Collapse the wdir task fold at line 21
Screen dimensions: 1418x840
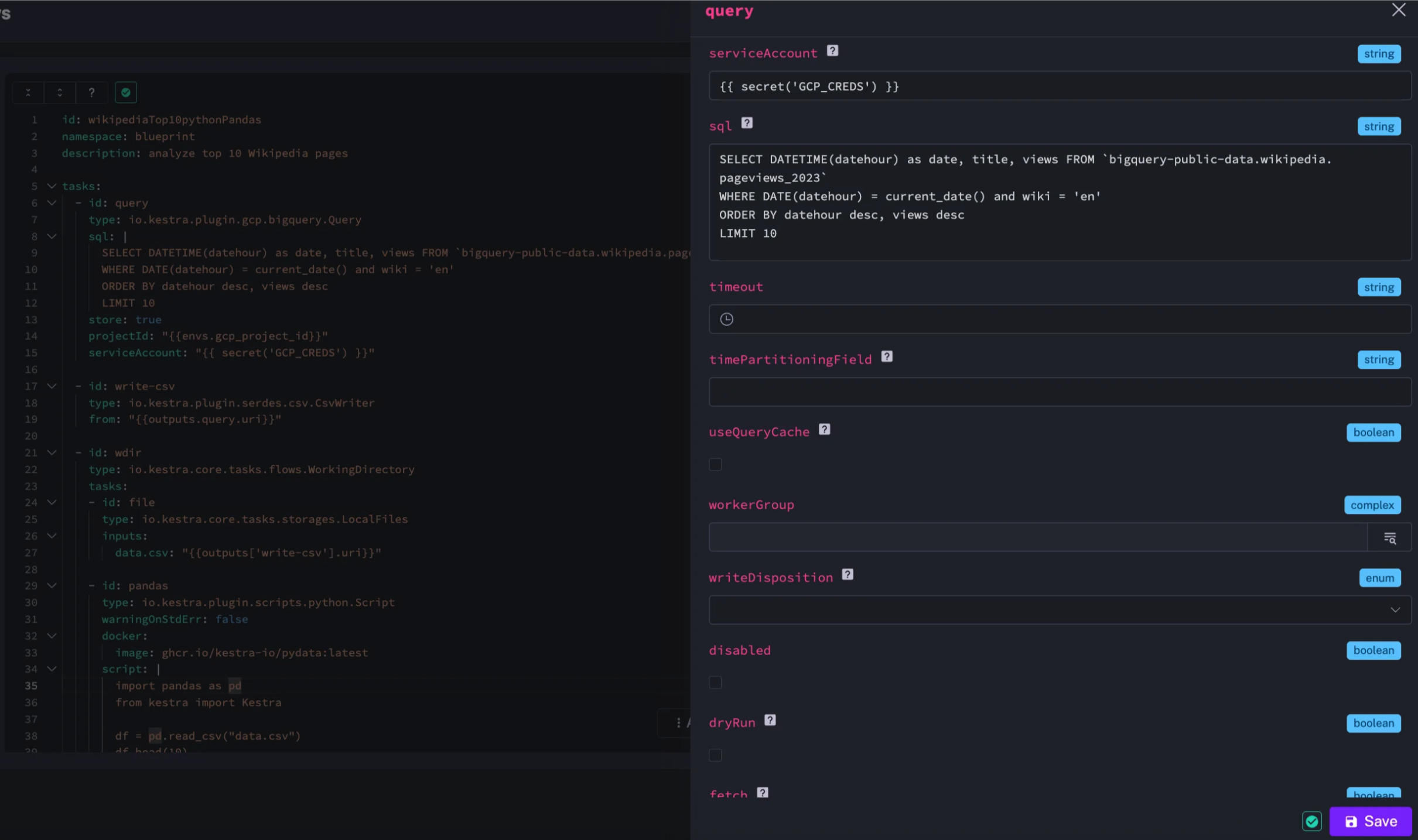52,452
